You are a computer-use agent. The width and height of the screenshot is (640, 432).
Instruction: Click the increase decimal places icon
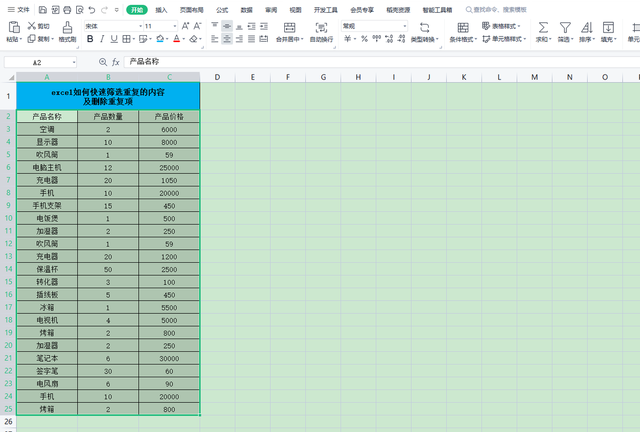pyautogui.click(x=389, y=39)
